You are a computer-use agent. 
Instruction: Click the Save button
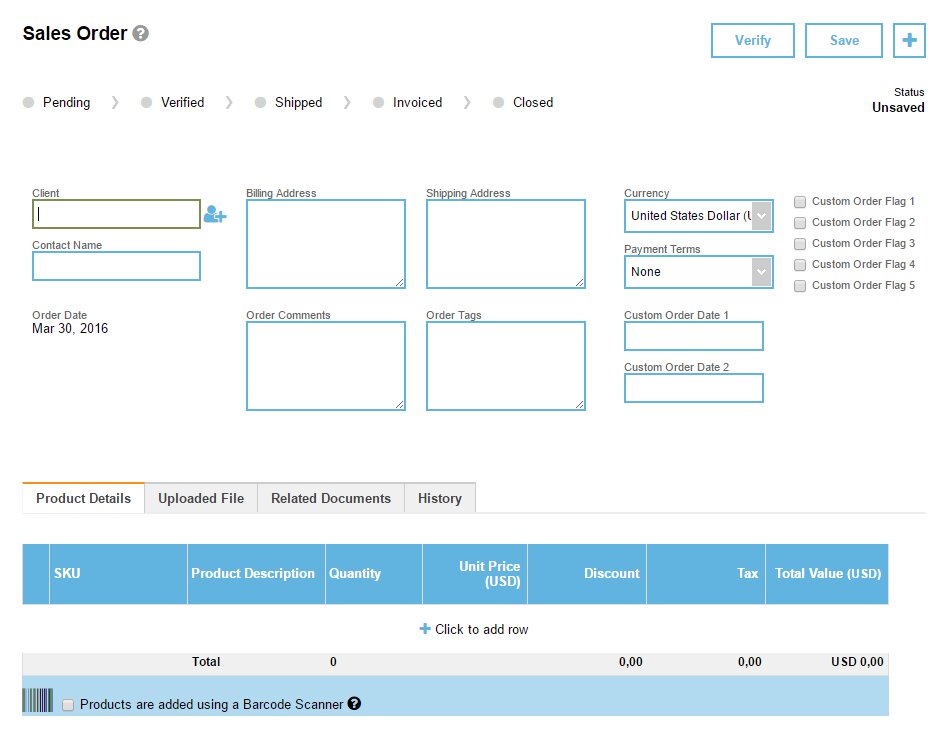pyautogui.click(x=844, y=41)
